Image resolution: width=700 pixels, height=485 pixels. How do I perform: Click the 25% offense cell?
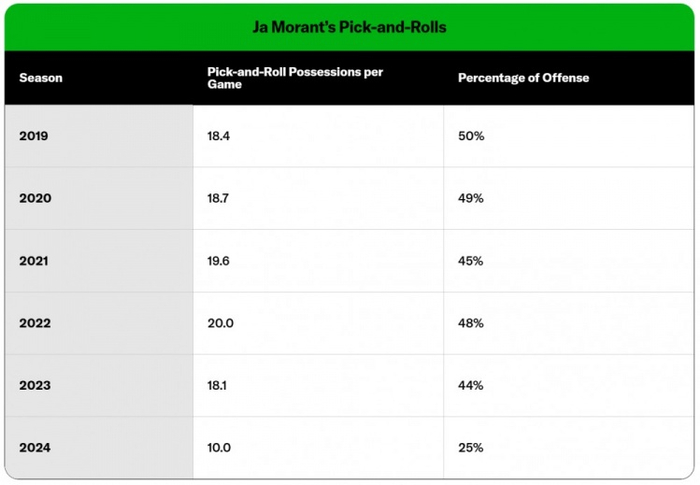[x=471, y=447]
